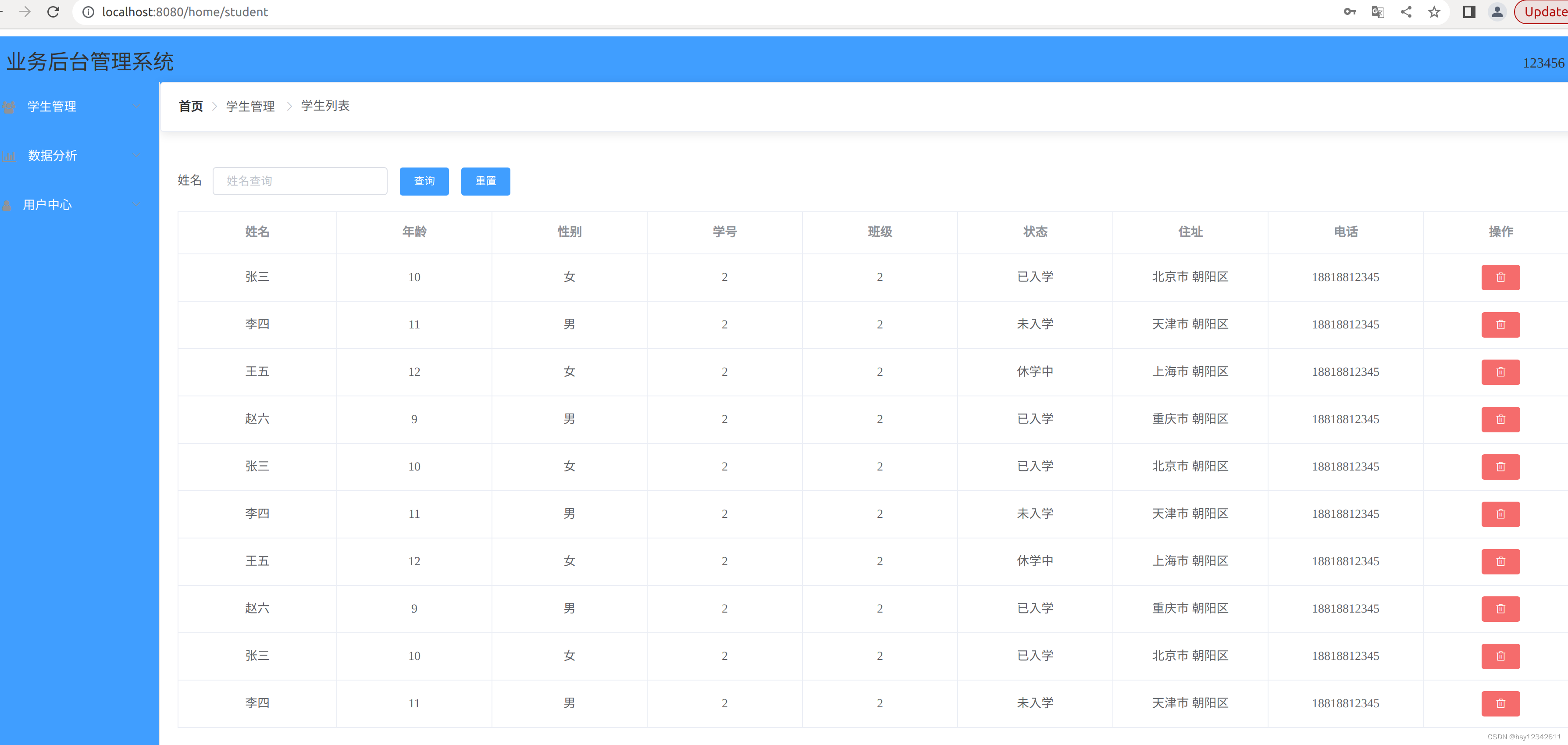The height and width of the screenshot is (745, 1568).
Task: Bookmark this page with the star icon
Action: pyautogui.click(x=1435, y=11)
